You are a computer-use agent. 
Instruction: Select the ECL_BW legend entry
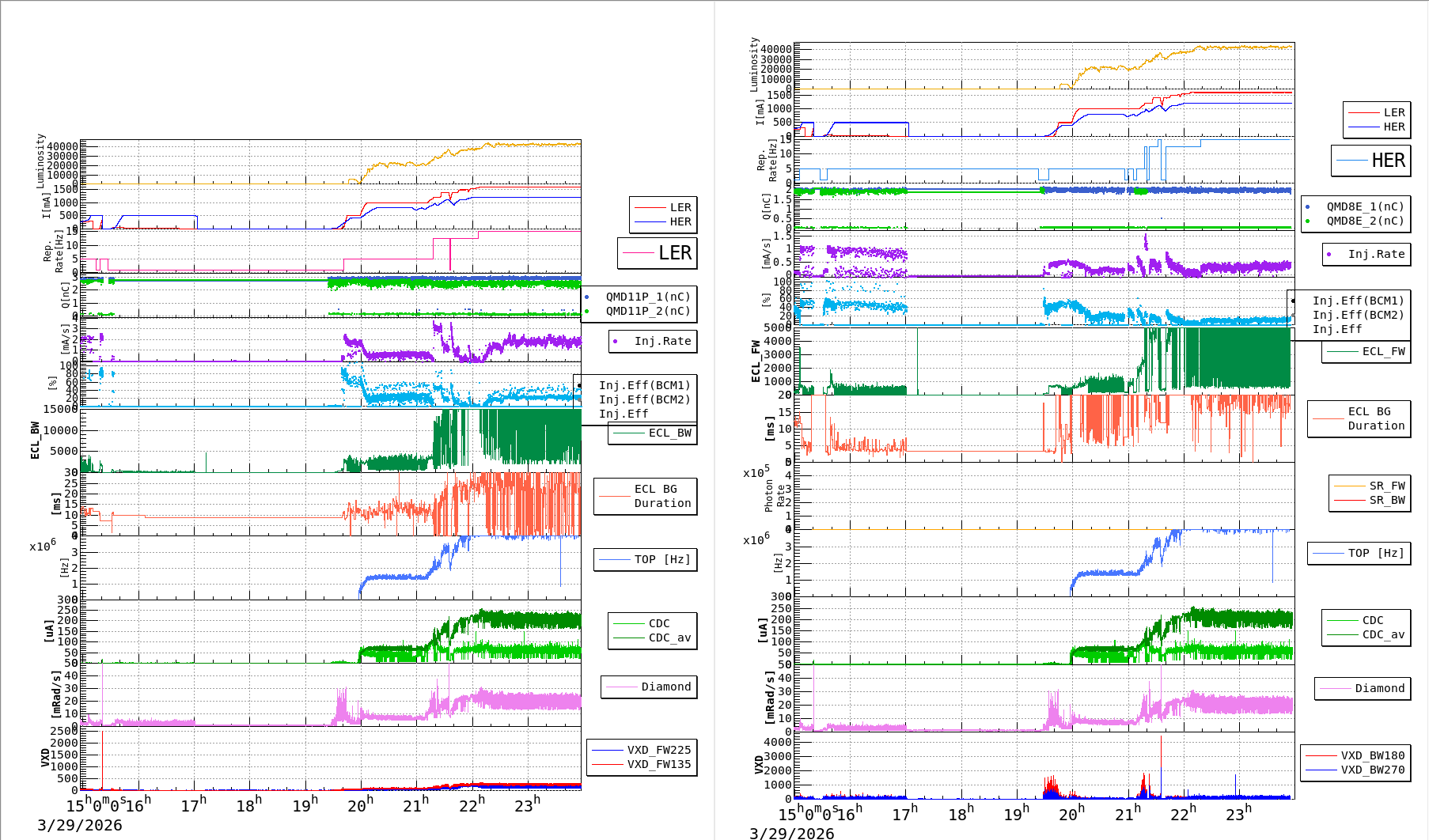(x=669, y=433)
